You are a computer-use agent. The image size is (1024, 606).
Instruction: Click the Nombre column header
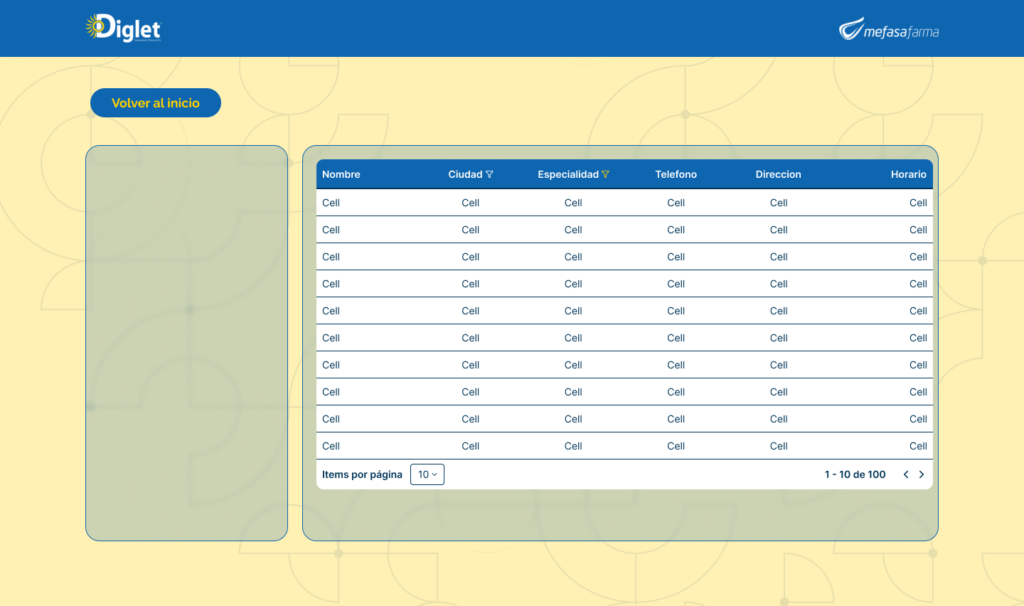pyautogui.click(x=341, y=175)
